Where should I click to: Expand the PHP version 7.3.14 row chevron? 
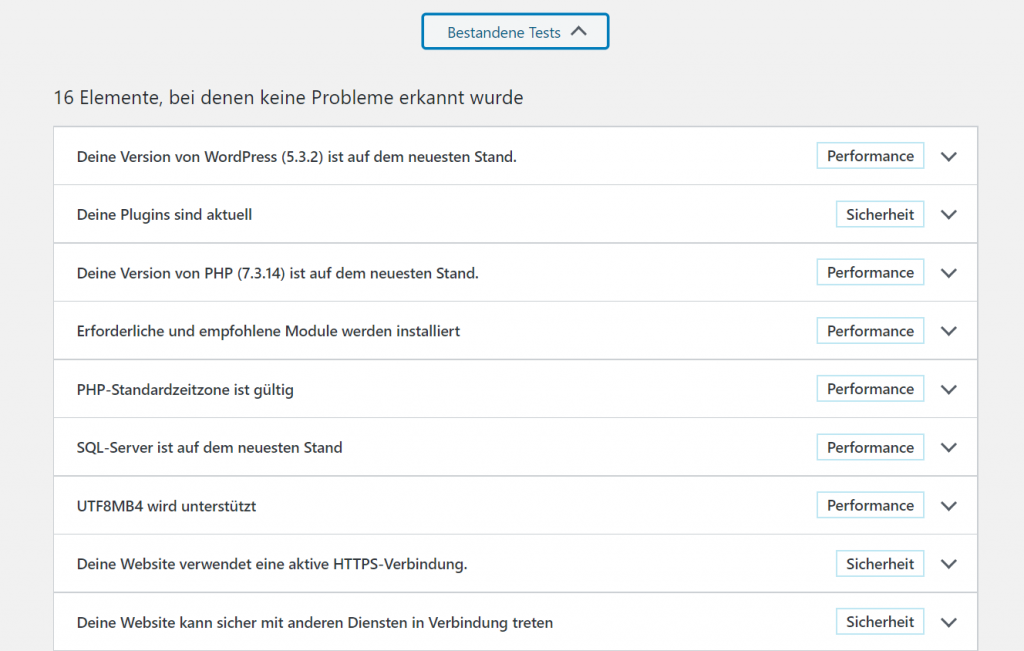pos(949,273)
